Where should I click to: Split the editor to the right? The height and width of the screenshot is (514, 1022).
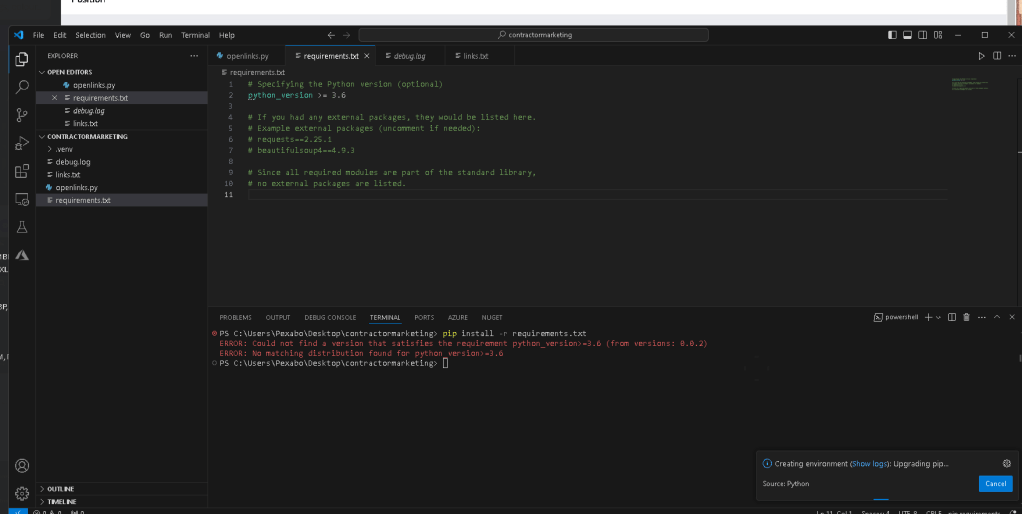tap(997, 56)
